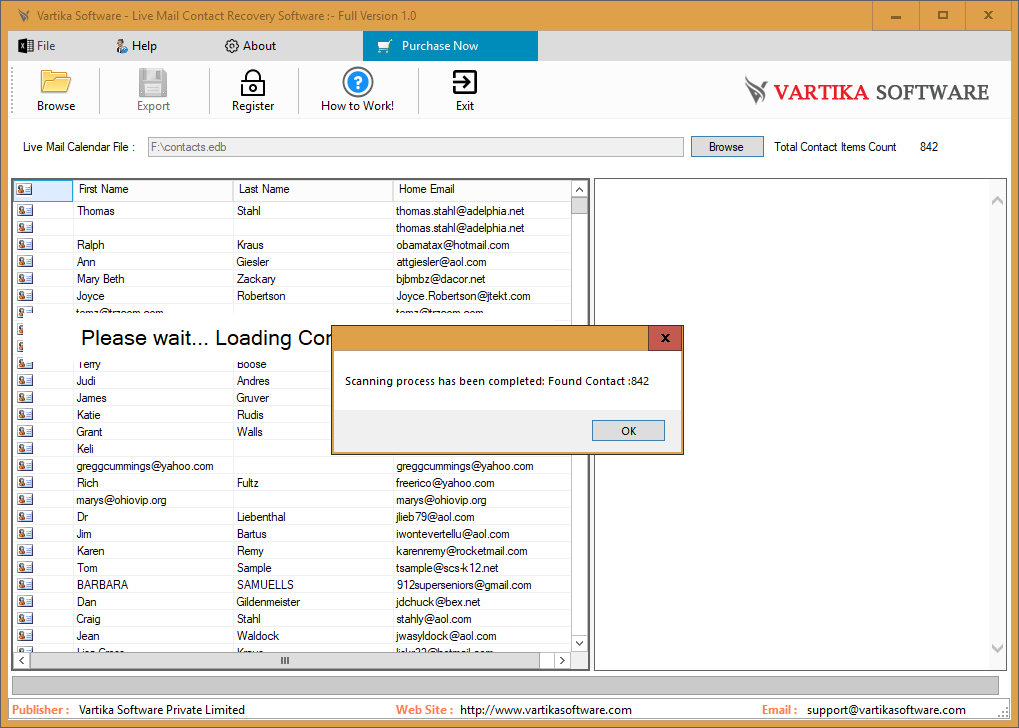Click contact card icon beside Rich Fultz
Image resolution: width=1019 pixels, height=728 pixels.
point(25,482)
